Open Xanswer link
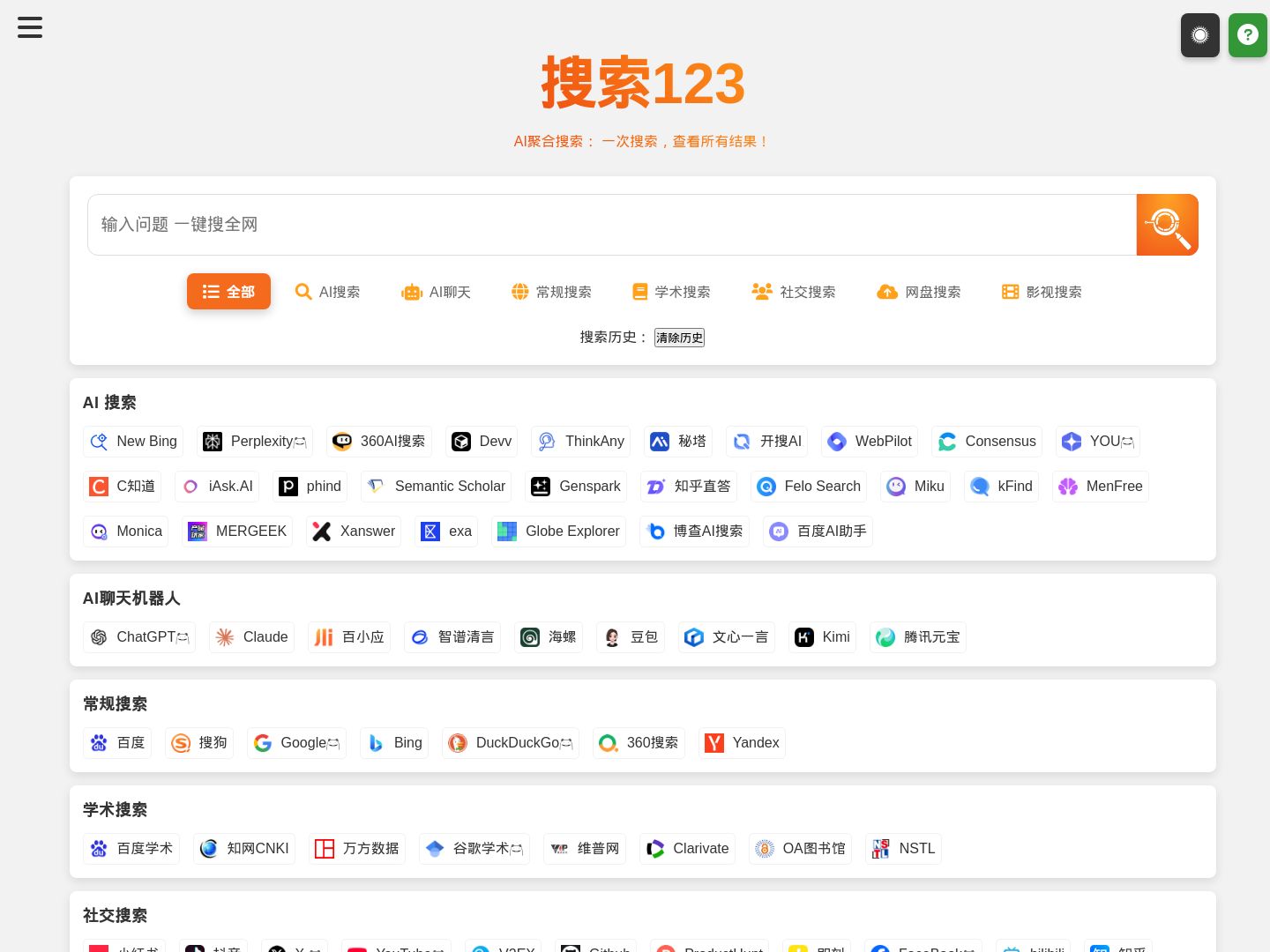 click(x=354, y=532)
